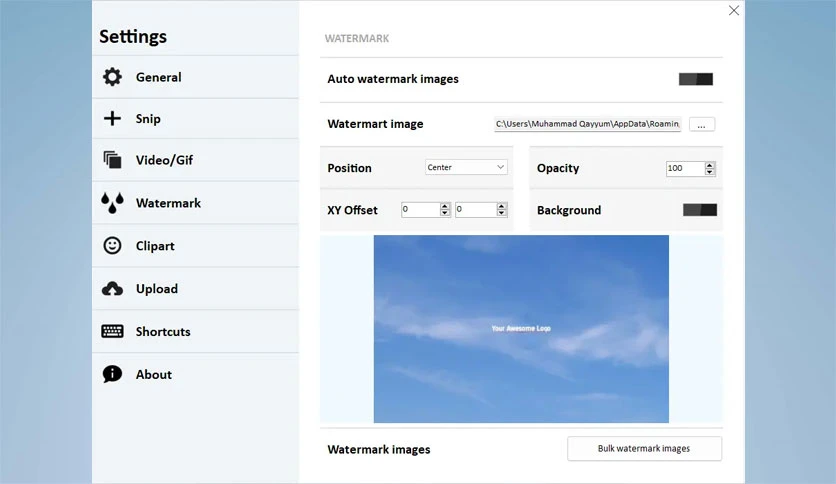Click the sky watermark preview image

[521, 328]
